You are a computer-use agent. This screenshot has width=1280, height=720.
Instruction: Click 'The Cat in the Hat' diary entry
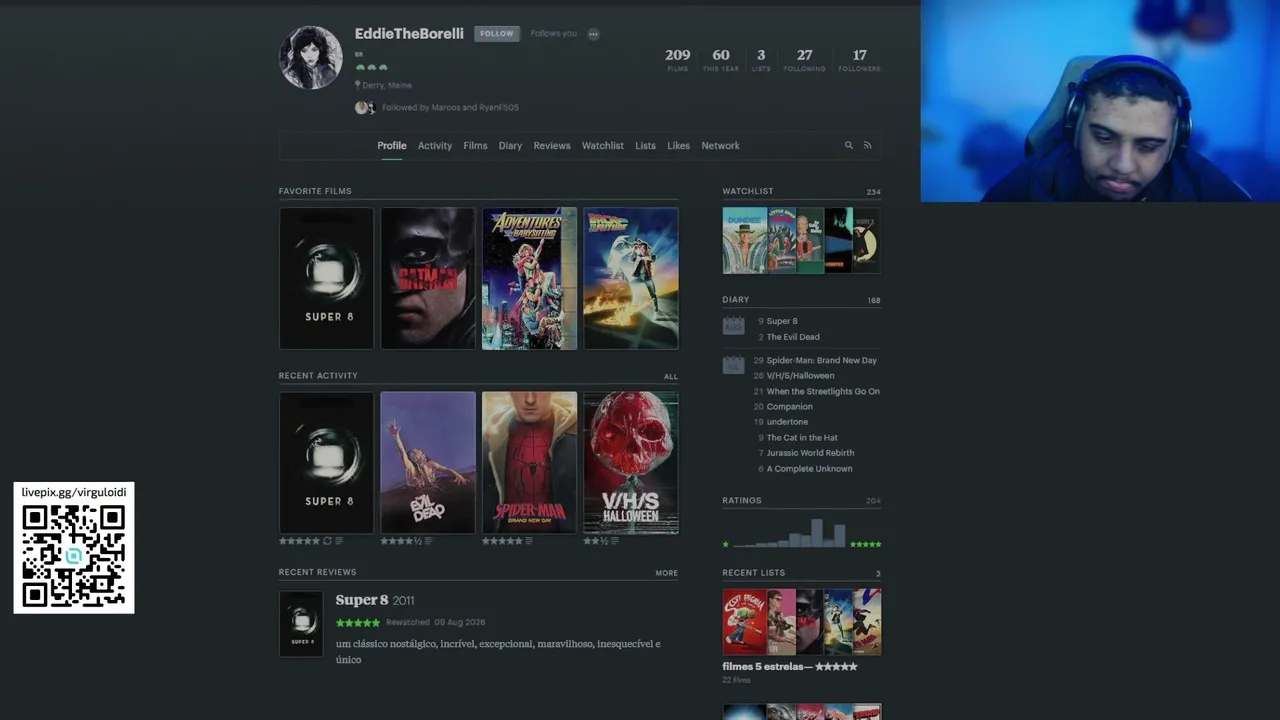point(802,438)
